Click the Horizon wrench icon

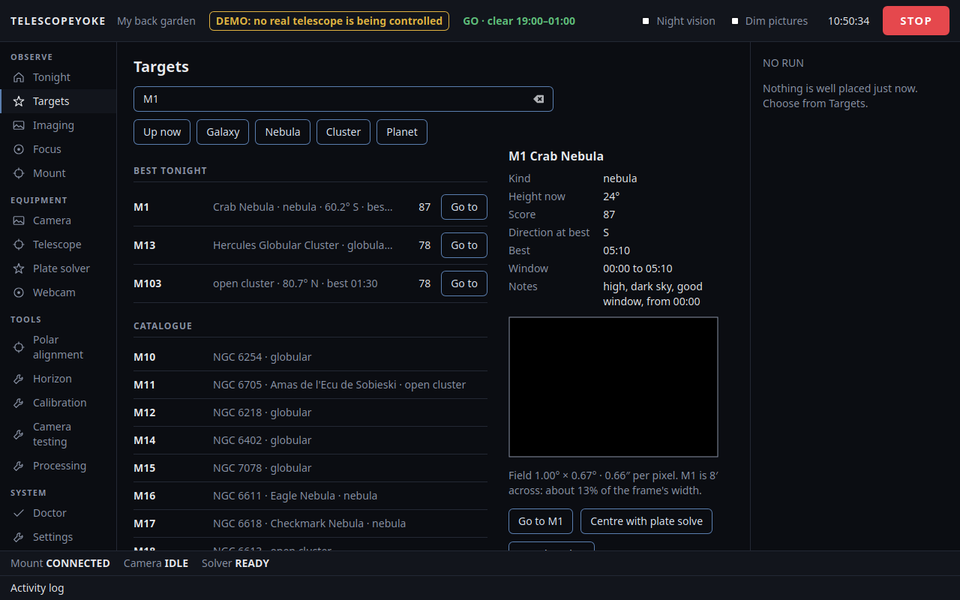tap(19, 378)
